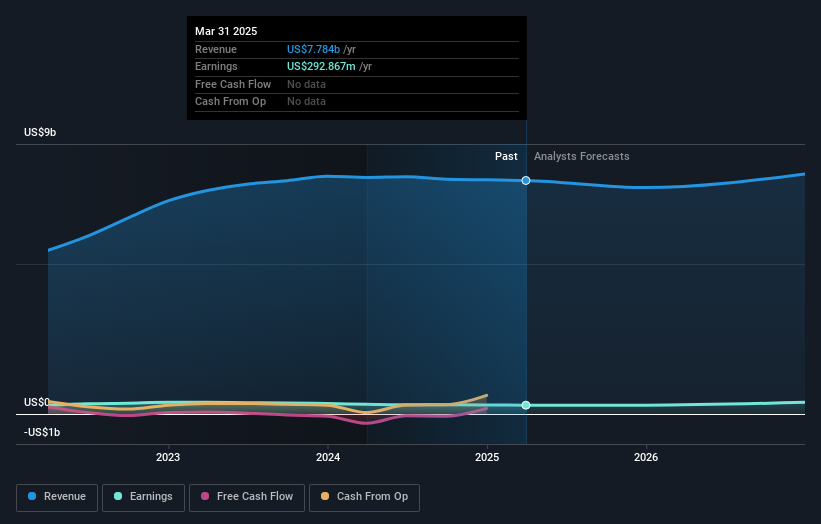Click the Revenue tooltip row label
Image resolution: width=821 pixels, height=524 pixels.
pos(216,49)
